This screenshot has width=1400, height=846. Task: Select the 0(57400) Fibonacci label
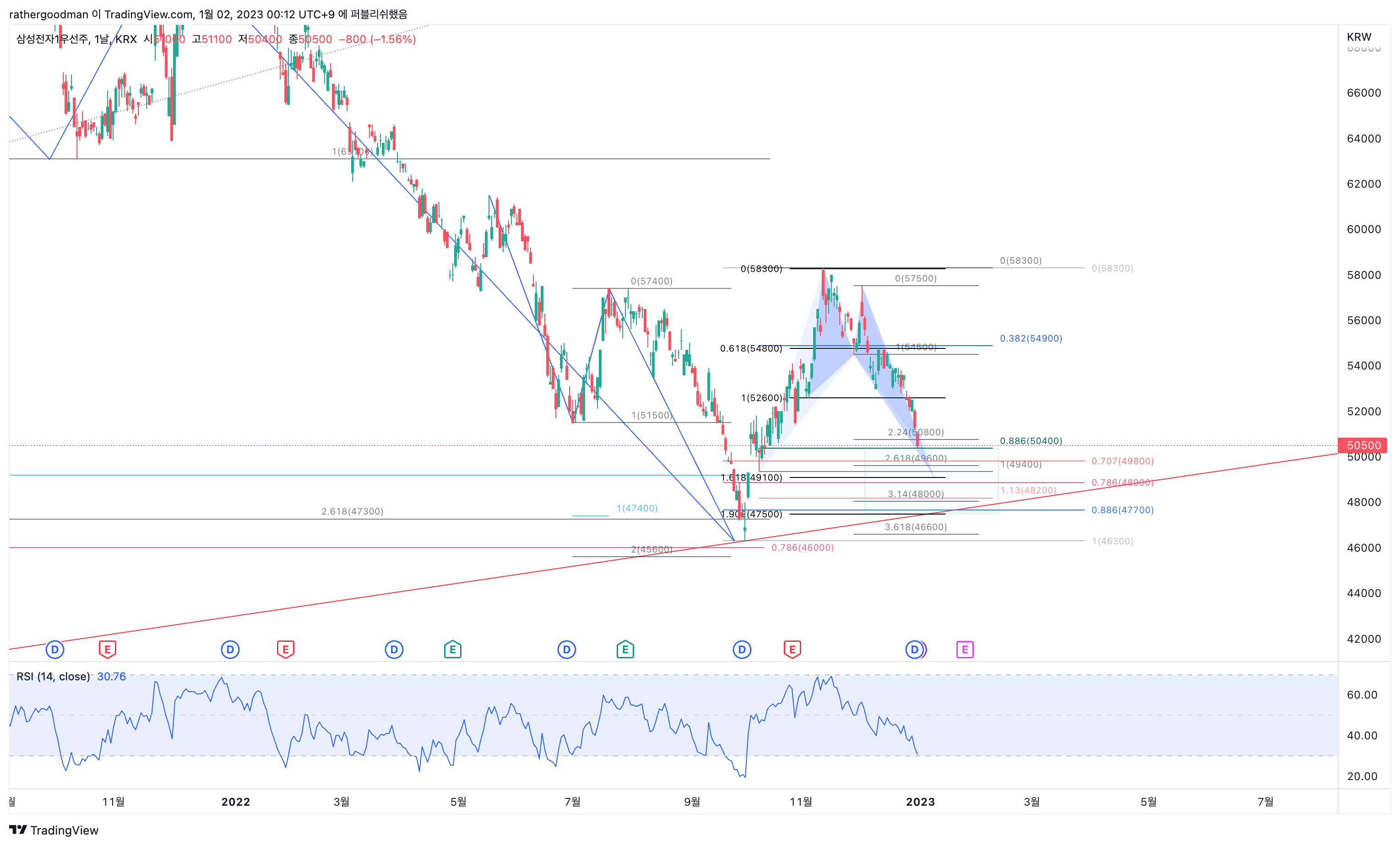pos(651,281)
